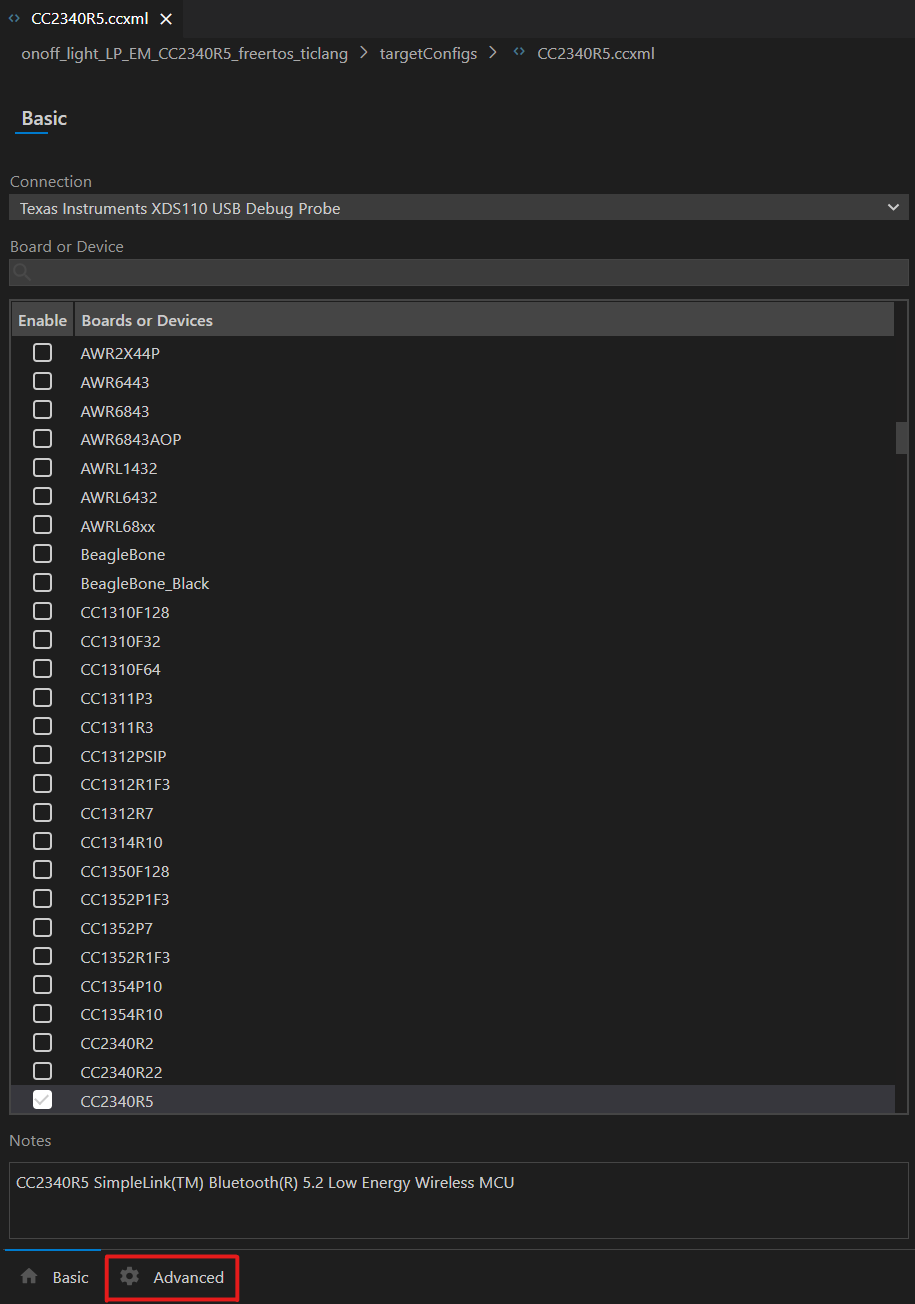This screenshot has width=915, height=1304.
Task: Click the ccxml file icon in tab
Action: (14, 19)
